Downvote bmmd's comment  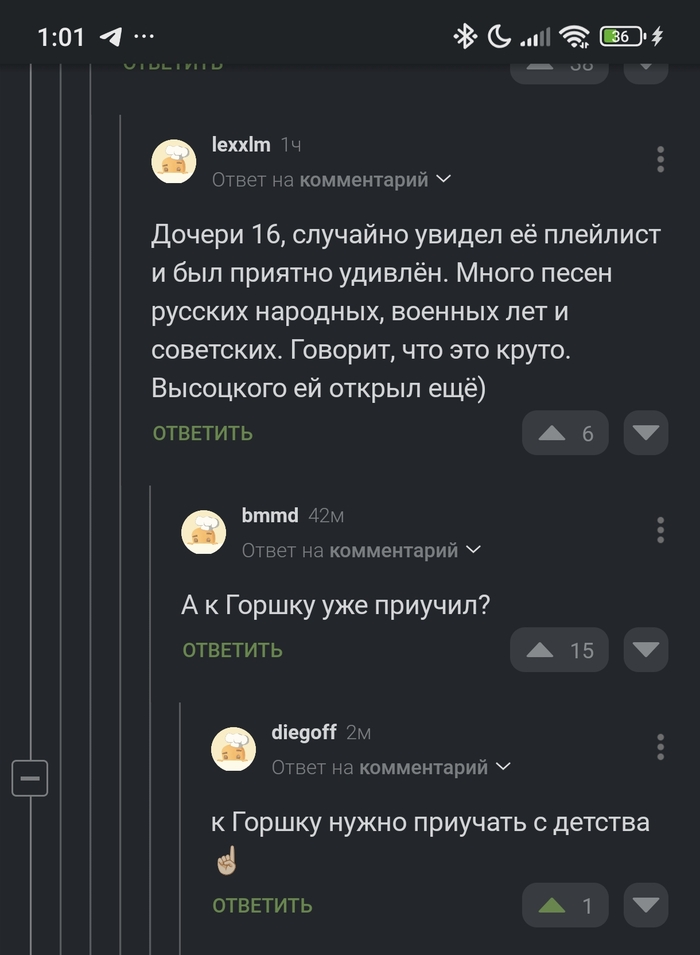pos(645,649)
